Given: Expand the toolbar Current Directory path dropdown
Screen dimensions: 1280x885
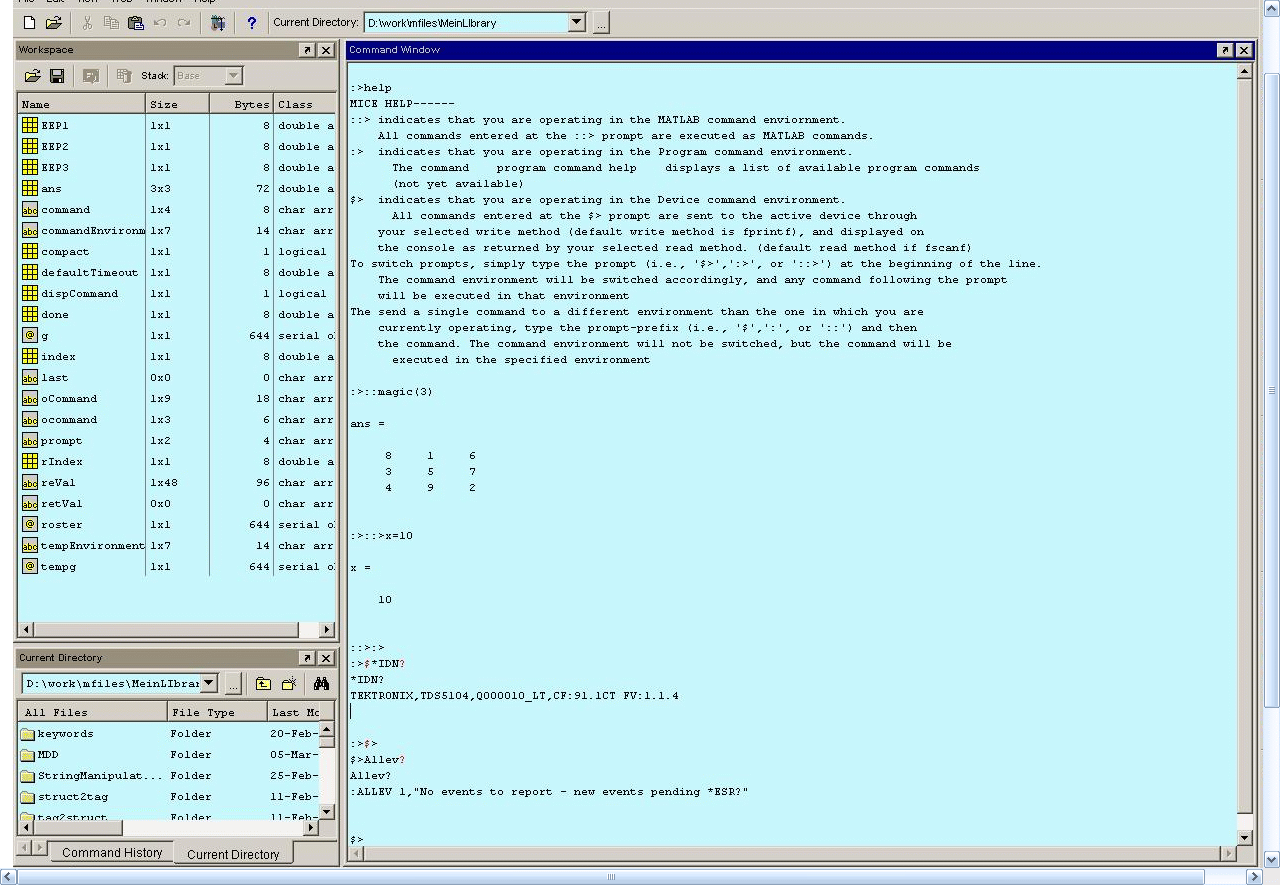Looking at the screenshot, I should [576, 23].
